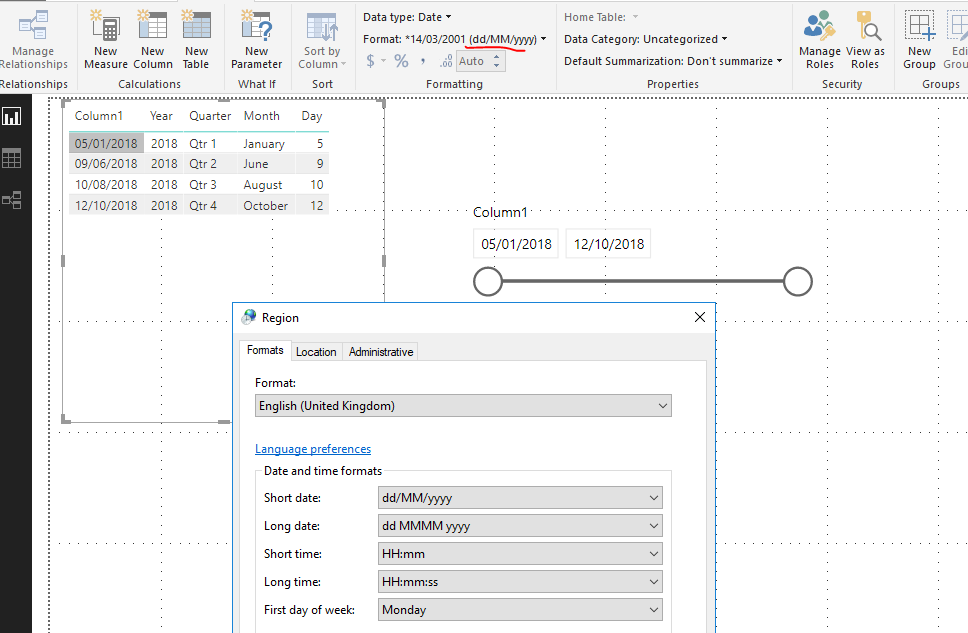Open the Long time combo box
Screen dimensions: 968x633
[520, 582]
